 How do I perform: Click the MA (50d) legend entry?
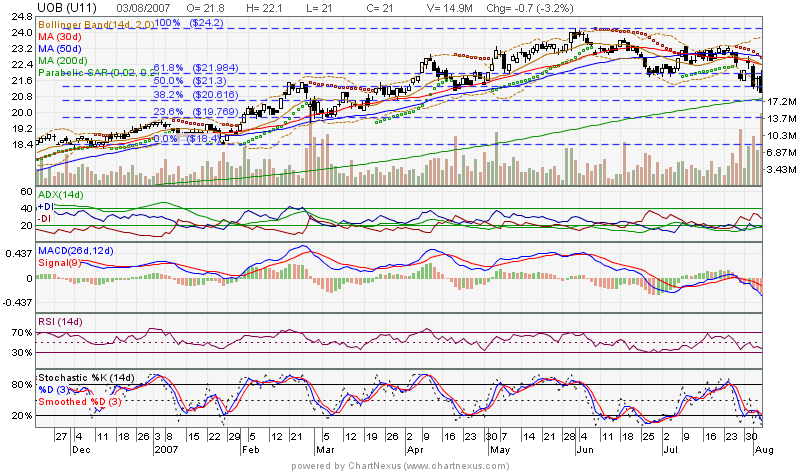63,47
